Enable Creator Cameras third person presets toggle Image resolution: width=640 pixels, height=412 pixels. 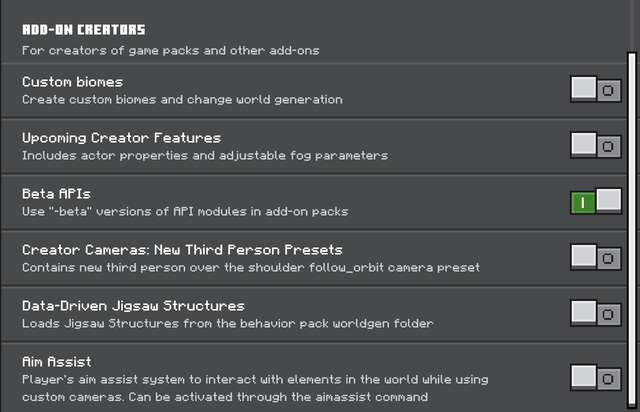click(x=596, y=257)
